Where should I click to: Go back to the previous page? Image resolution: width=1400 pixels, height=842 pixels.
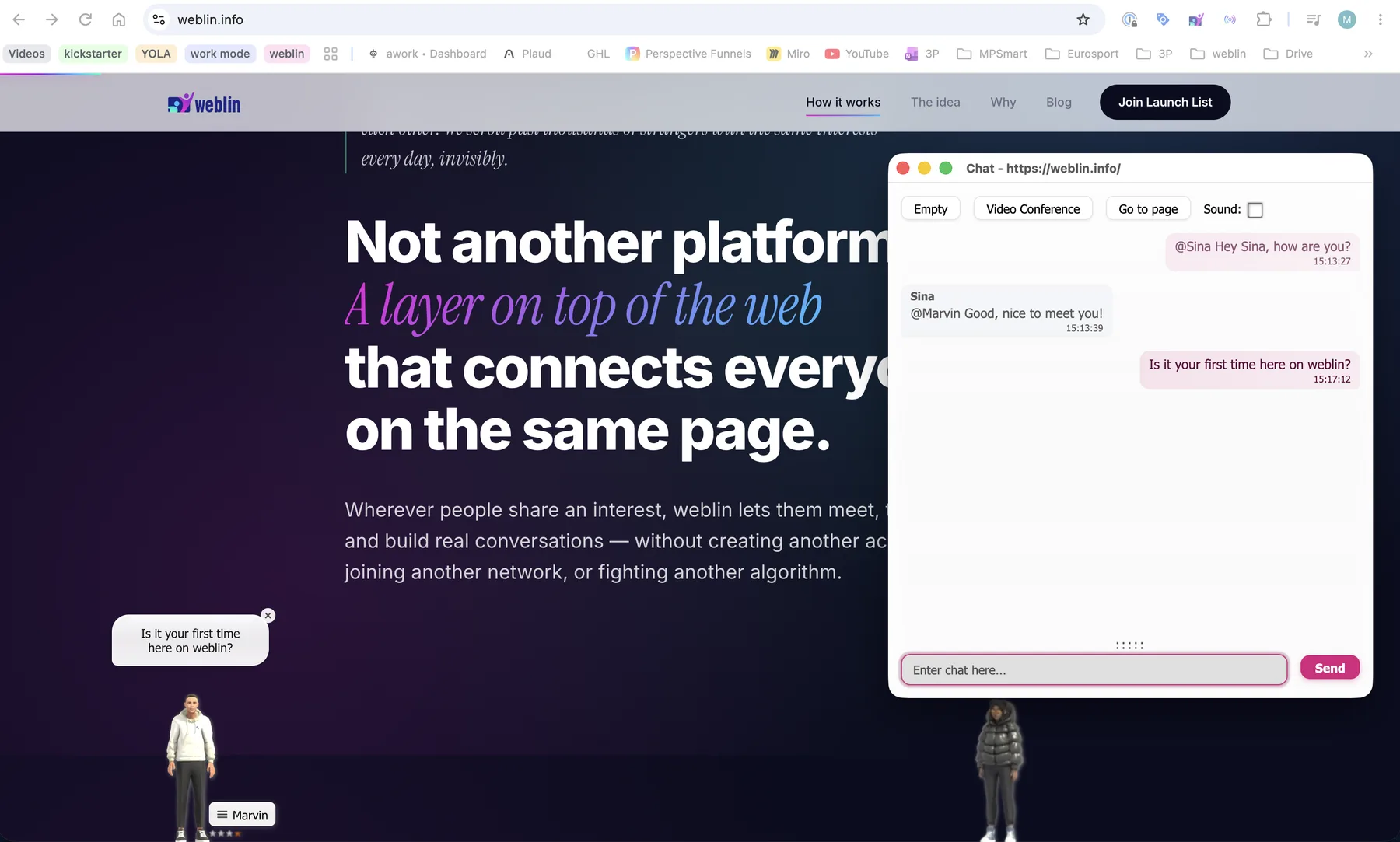tap(19, 19)
